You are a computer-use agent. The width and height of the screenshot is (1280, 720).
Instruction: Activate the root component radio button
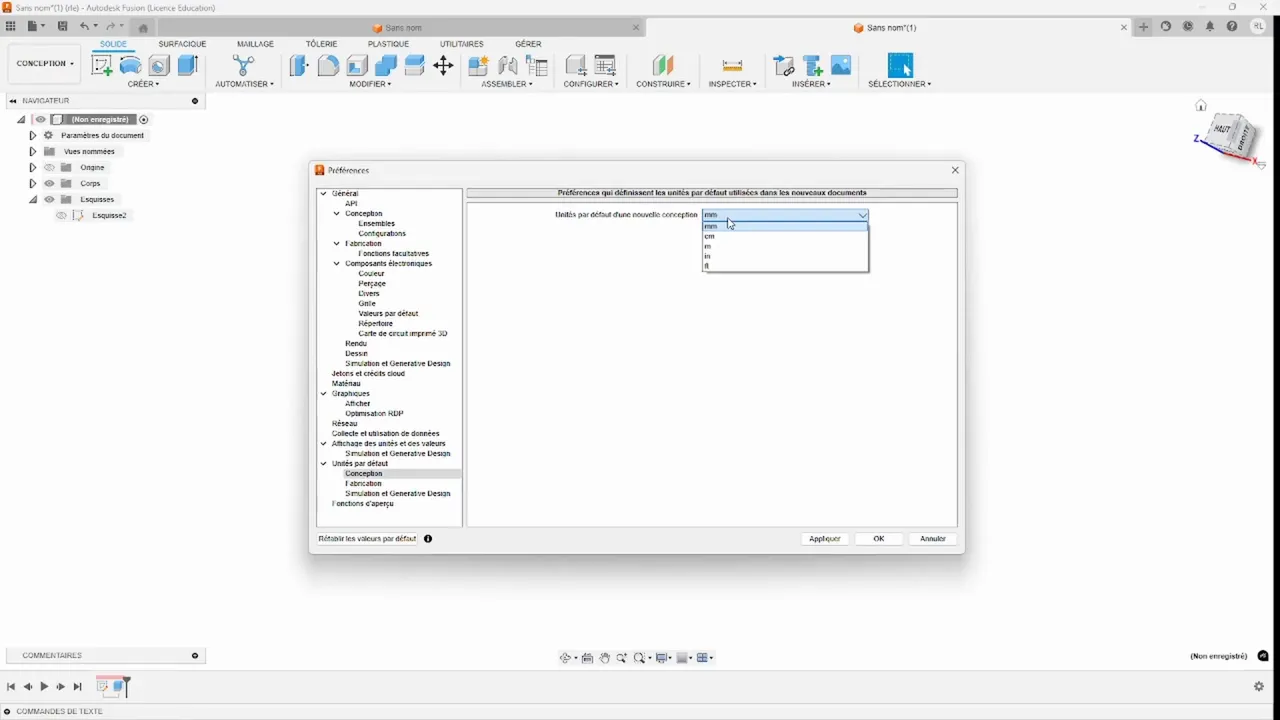144,120
